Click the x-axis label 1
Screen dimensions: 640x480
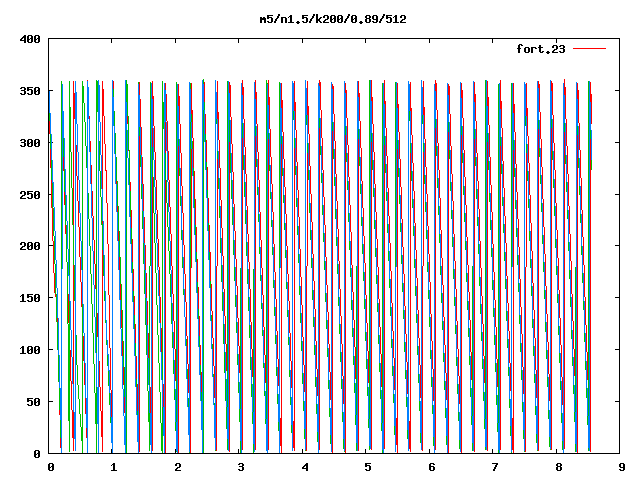[113, 467]
